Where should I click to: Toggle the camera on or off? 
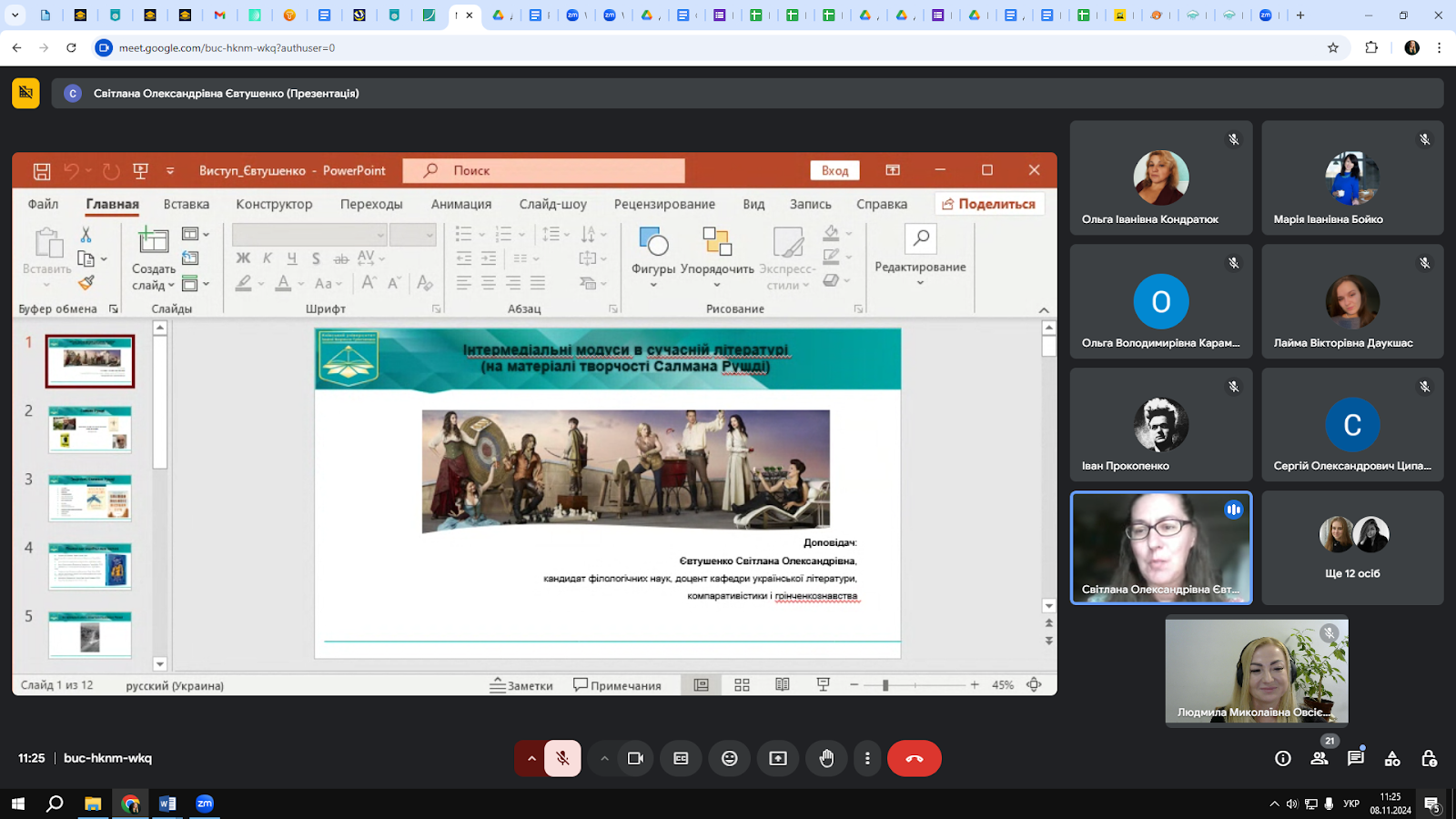click(635, 758)
